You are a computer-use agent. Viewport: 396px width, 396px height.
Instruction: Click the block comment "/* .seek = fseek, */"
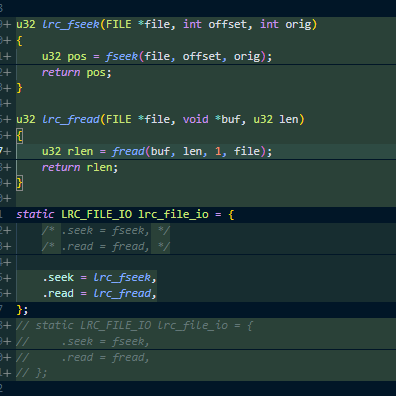point(106,230)
